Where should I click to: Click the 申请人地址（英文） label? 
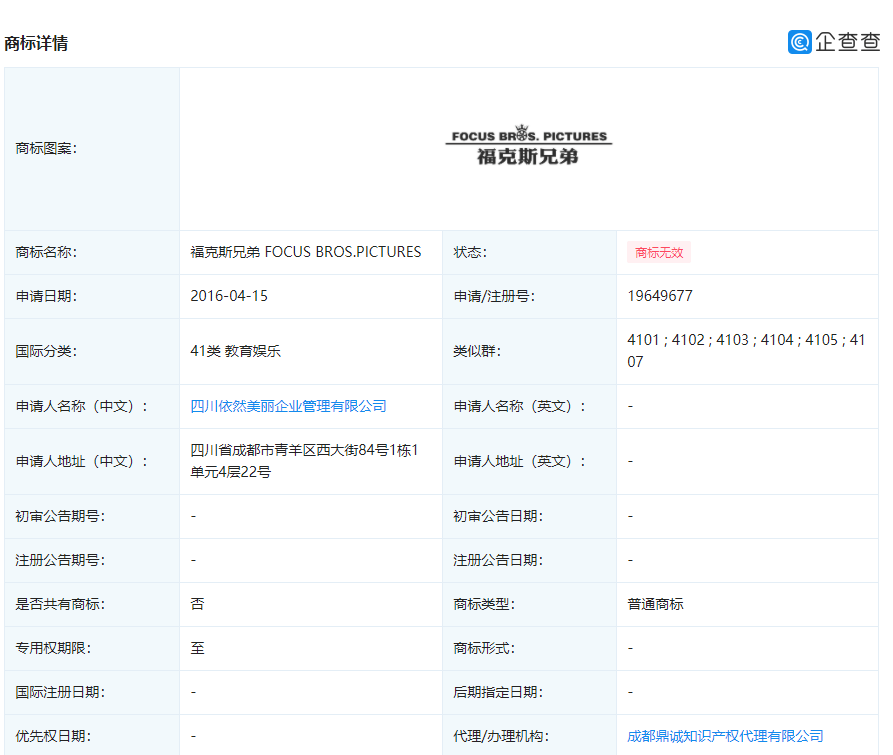point(519,461)
